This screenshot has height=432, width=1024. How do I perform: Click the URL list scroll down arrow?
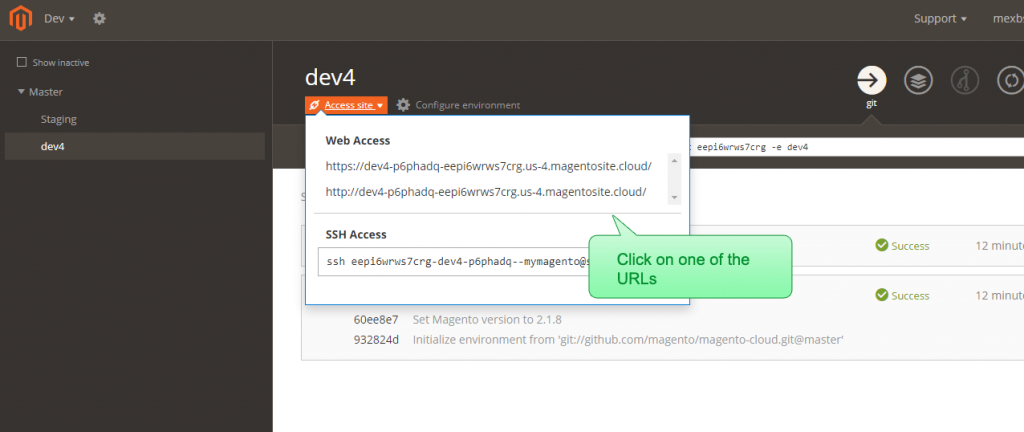point(674,197)
